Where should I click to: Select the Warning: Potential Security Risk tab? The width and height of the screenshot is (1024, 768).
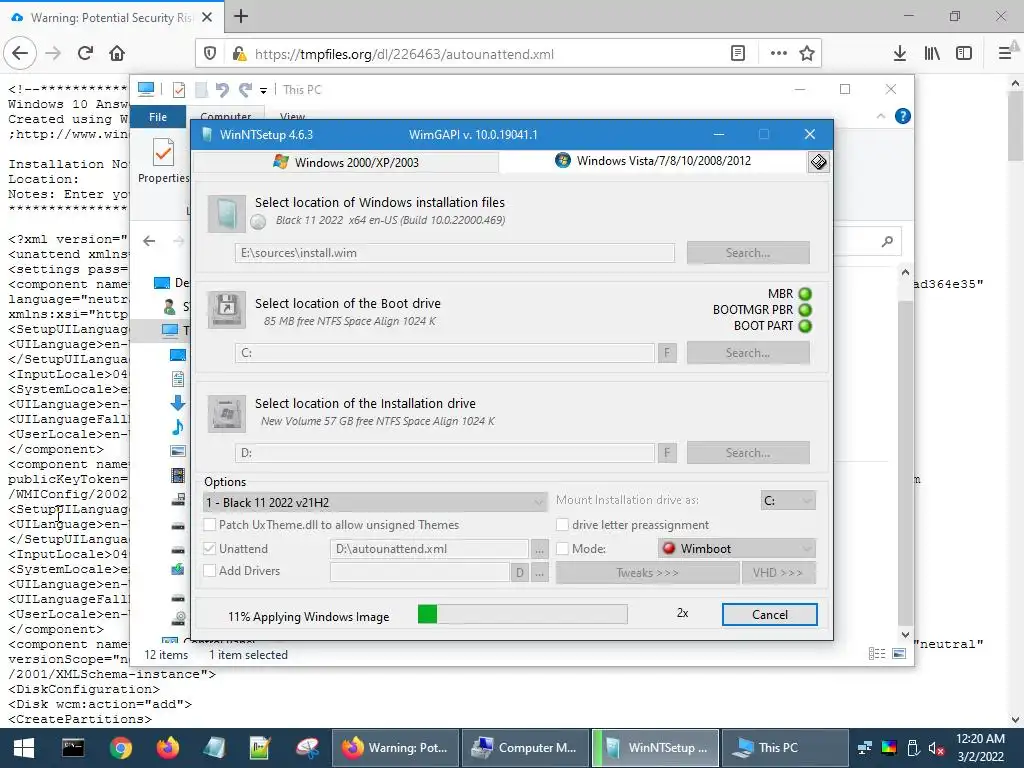(112, 17)
